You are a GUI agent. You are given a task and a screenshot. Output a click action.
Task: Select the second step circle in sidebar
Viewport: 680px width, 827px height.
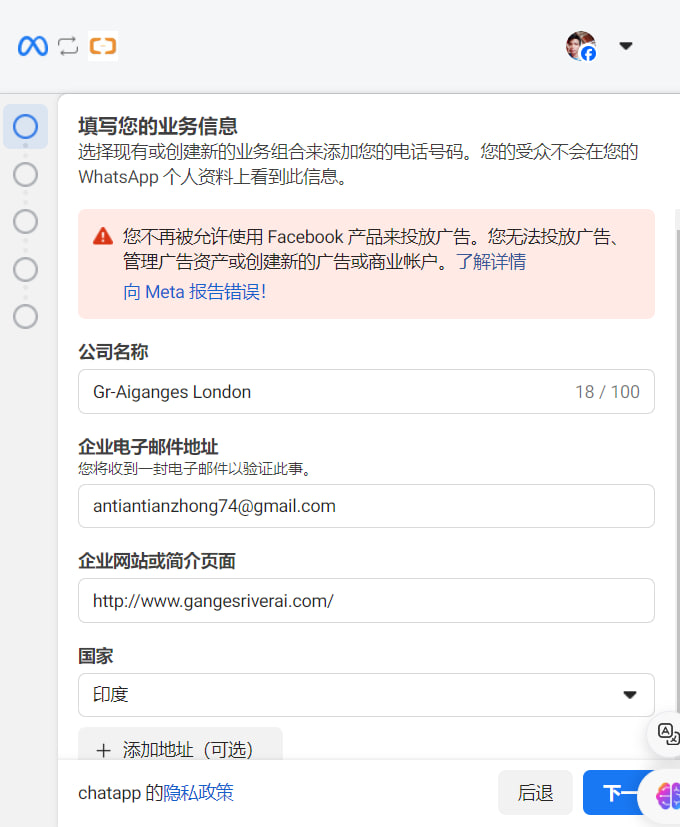pos(26,175)
